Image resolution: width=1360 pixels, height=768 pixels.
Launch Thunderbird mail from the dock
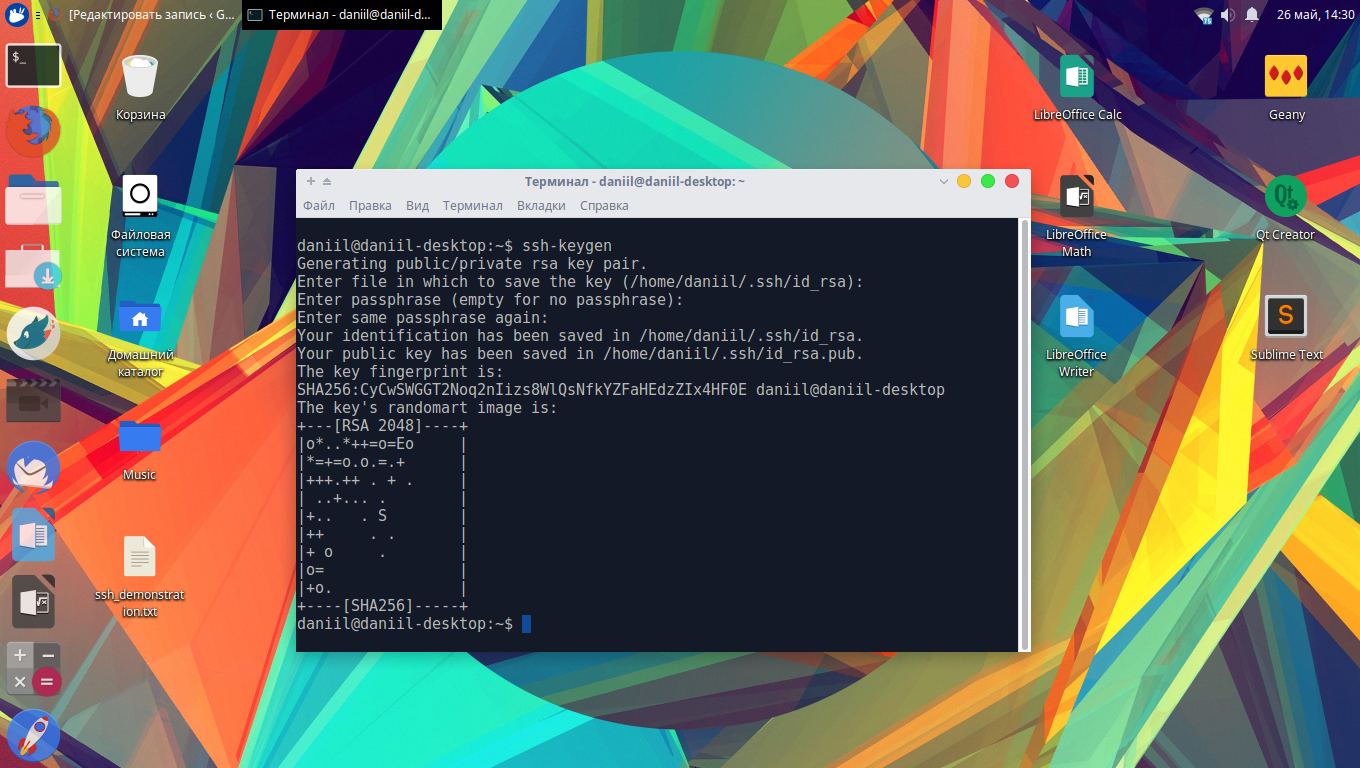pos(33,468)
